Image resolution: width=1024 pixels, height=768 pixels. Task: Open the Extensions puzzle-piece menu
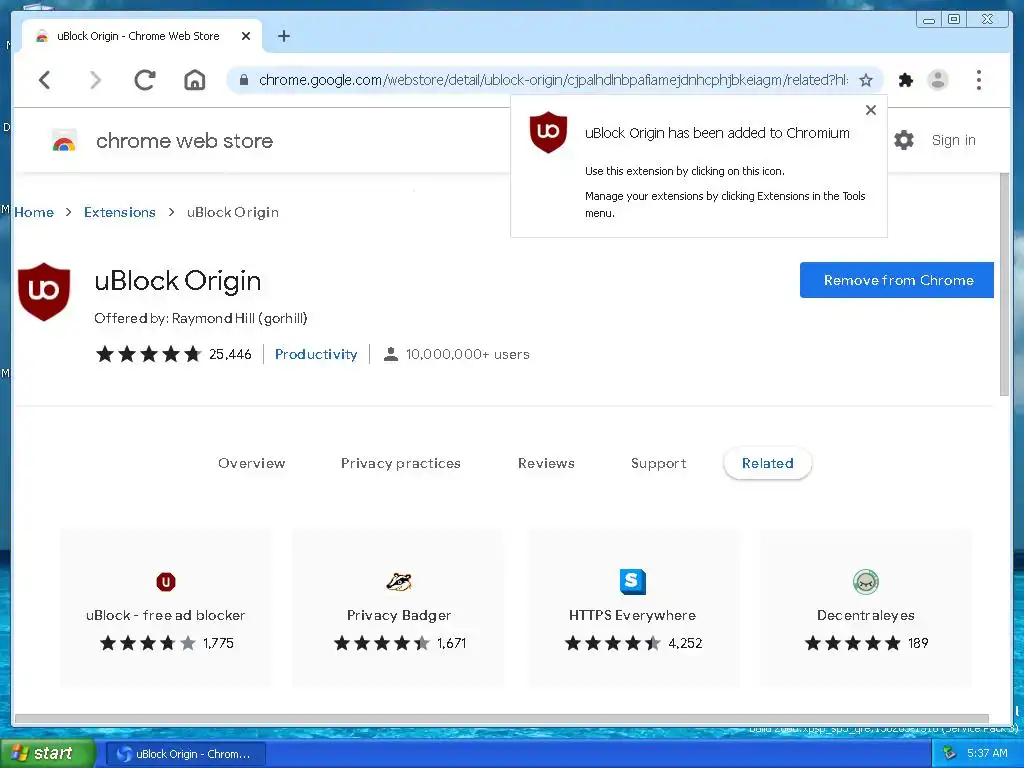point(905,80)
